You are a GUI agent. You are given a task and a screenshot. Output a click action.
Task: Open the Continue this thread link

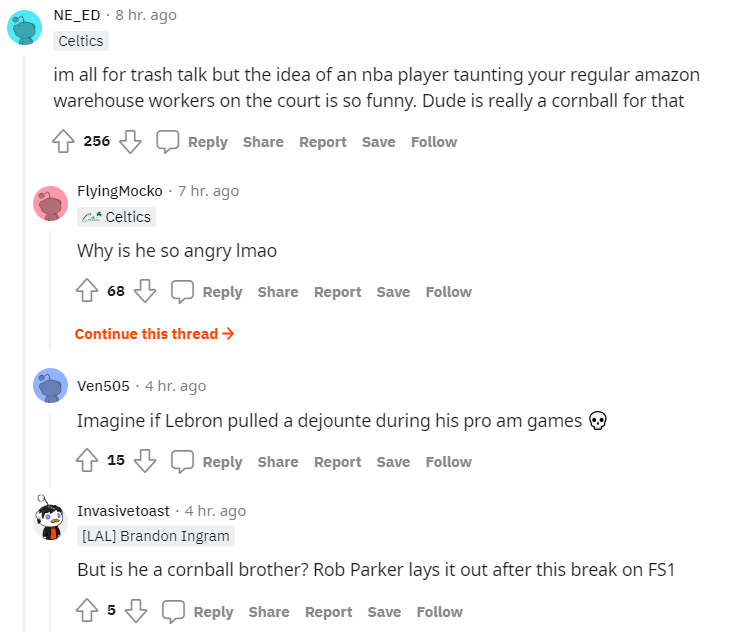[154, 334]
